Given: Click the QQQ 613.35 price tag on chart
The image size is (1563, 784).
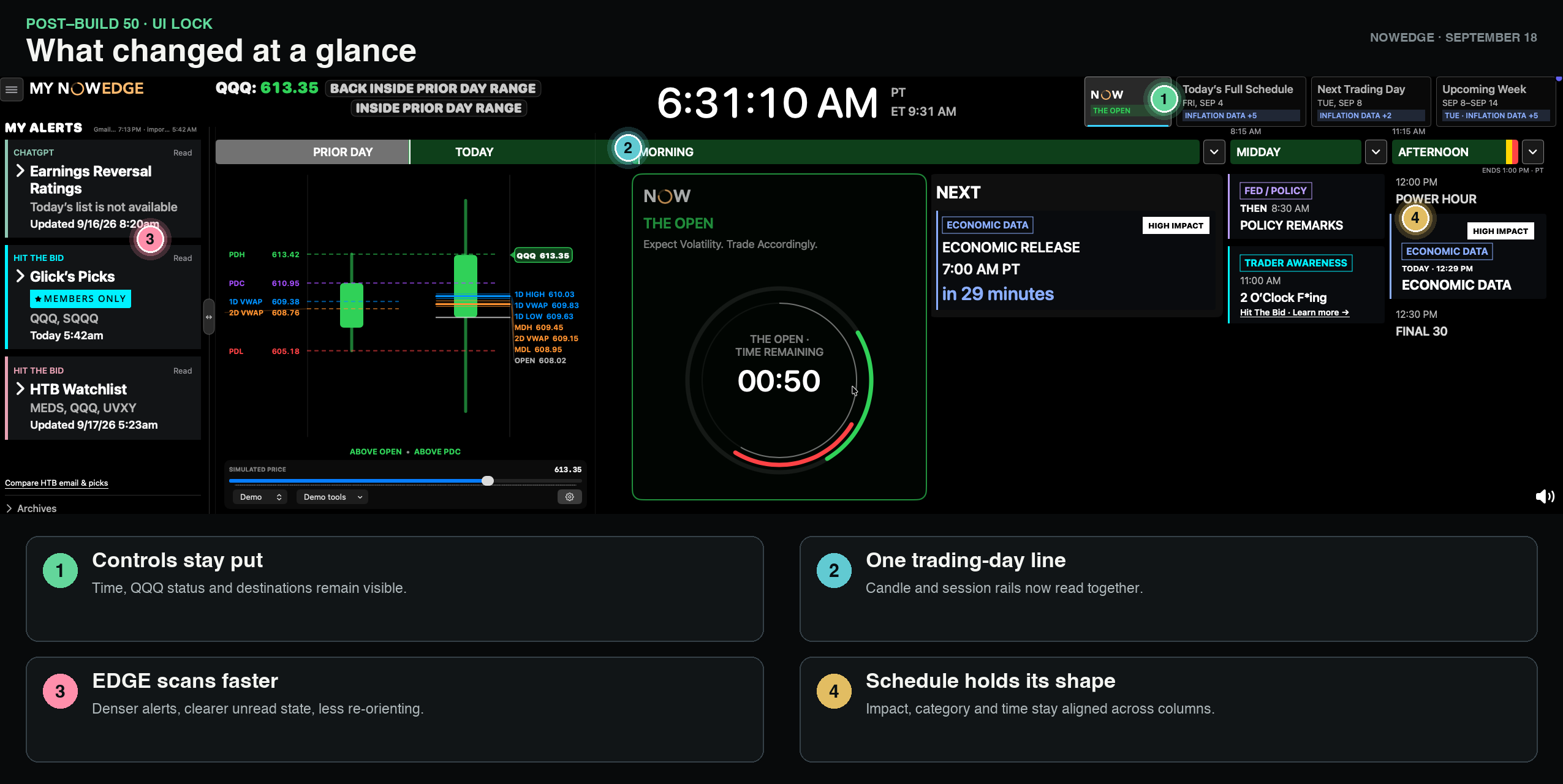Looking at the screenshot, I should pos(542,255).
